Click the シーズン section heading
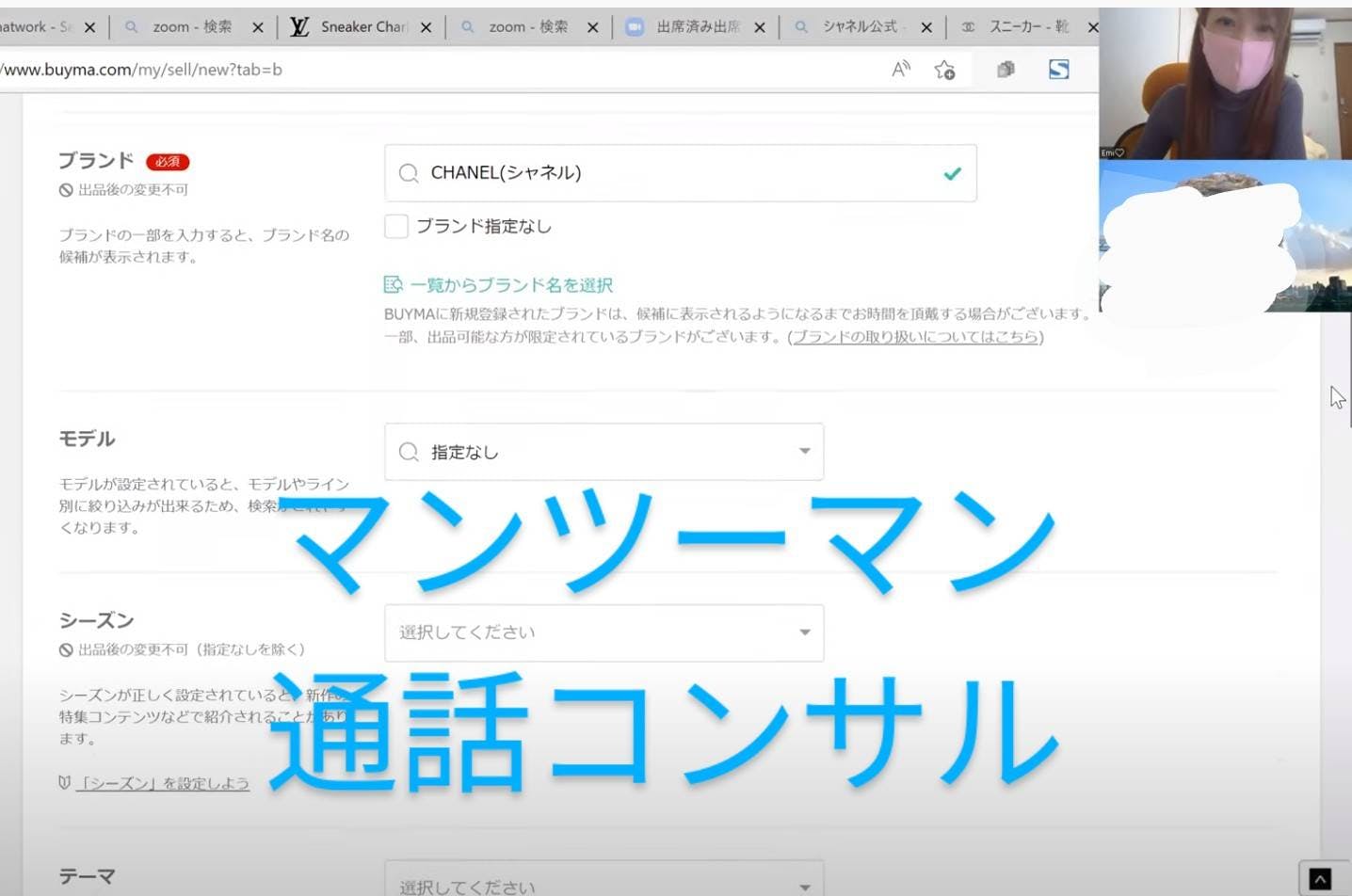 click(x=96, y=620)
